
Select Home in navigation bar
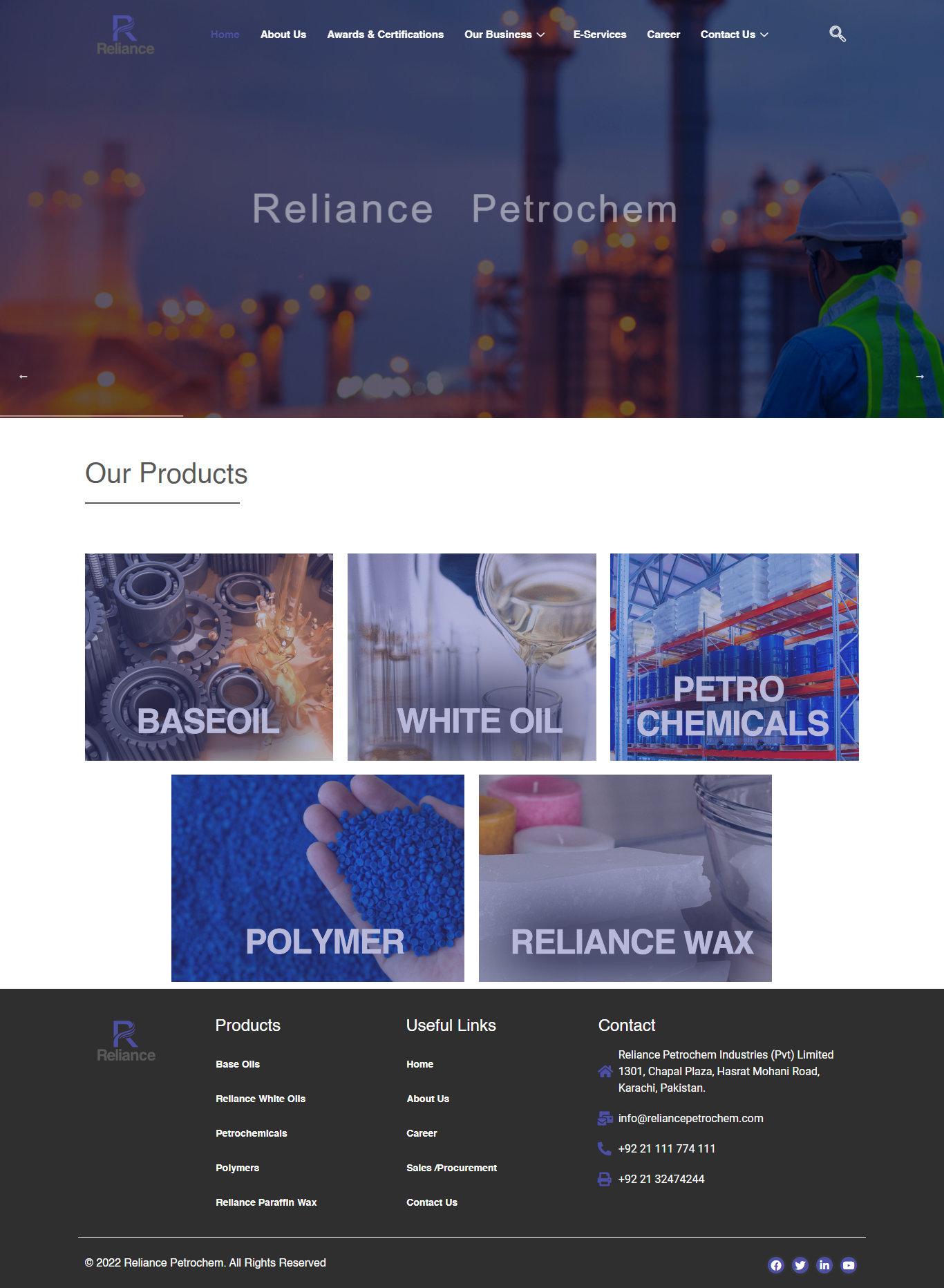tap(225, 35)
